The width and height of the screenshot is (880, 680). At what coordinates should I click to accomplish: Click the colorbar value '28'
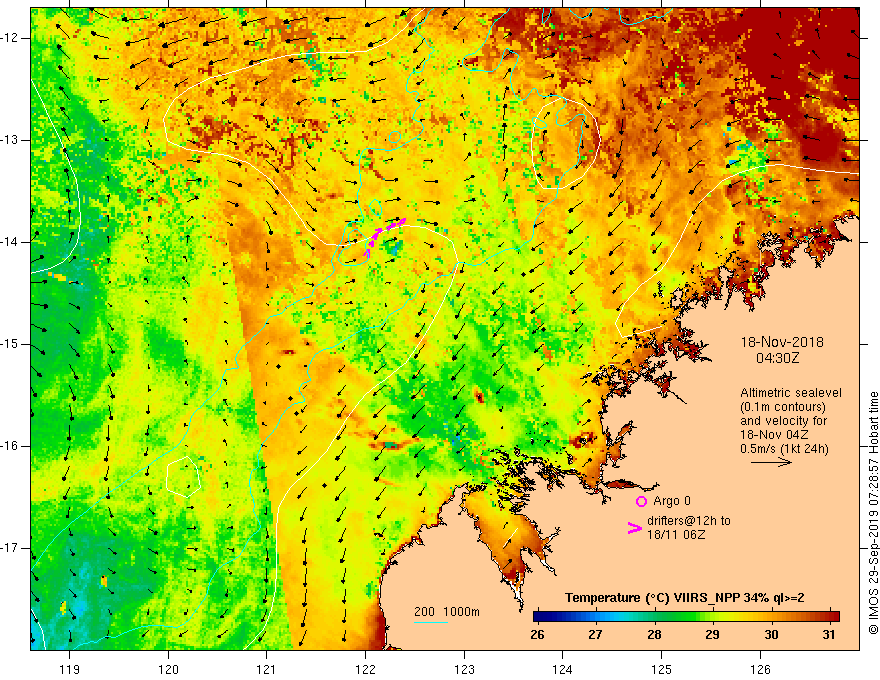tap(654, 634)
